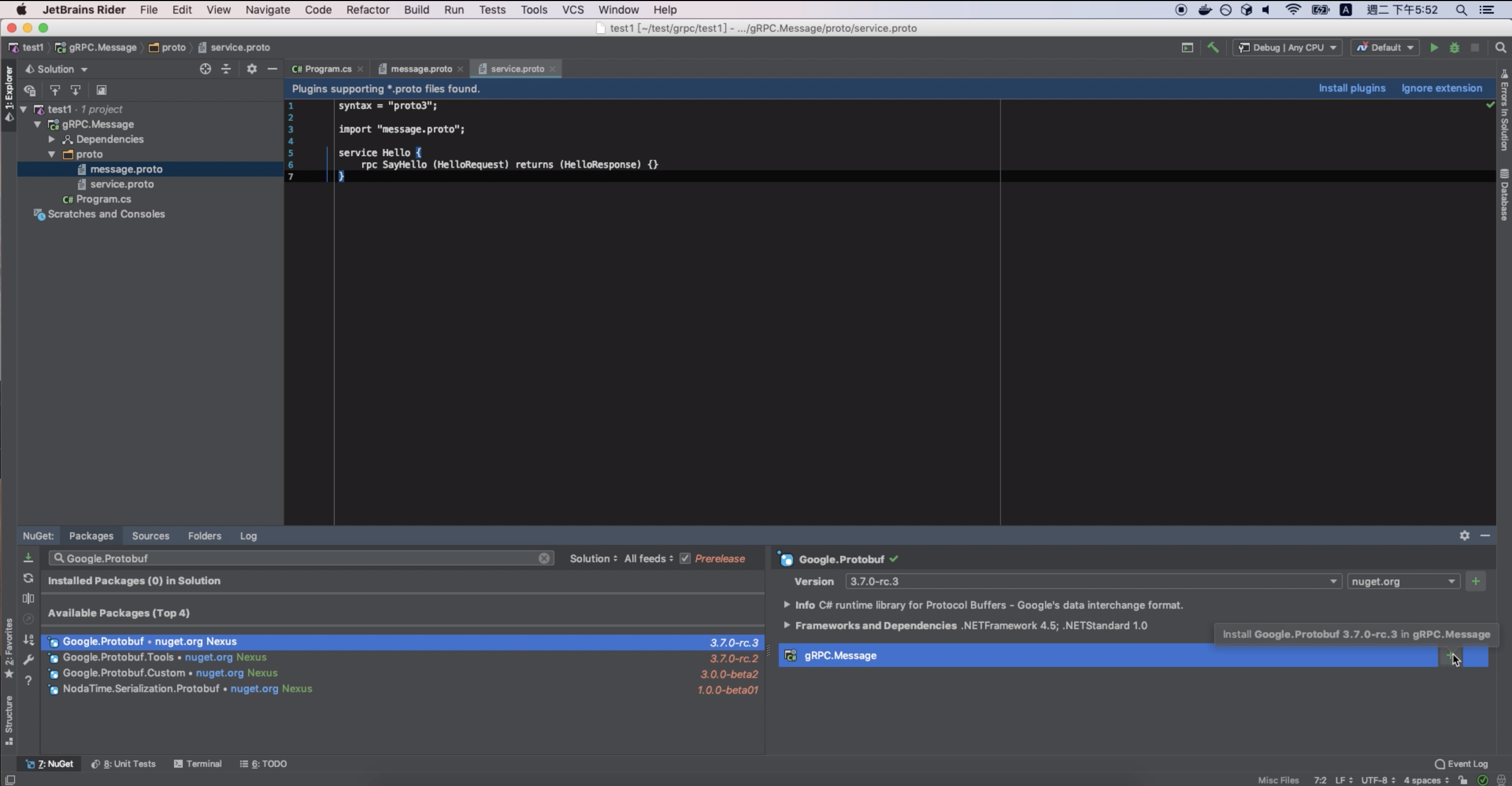Screen dimensions: 1512x786
Task: Open the nuget.org source dropdown
Action: pyautogui.click(x=1403, y=581)
